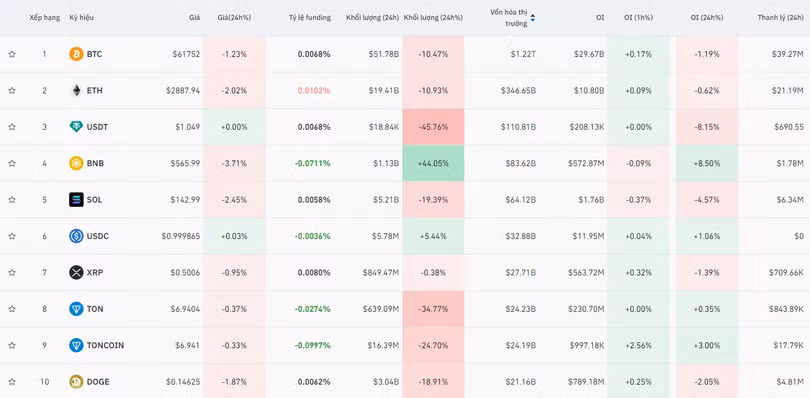Open the DOGE symbol link
Image resolution: width=810 pixels, height=398 pixels.
(x=98, y=382)
